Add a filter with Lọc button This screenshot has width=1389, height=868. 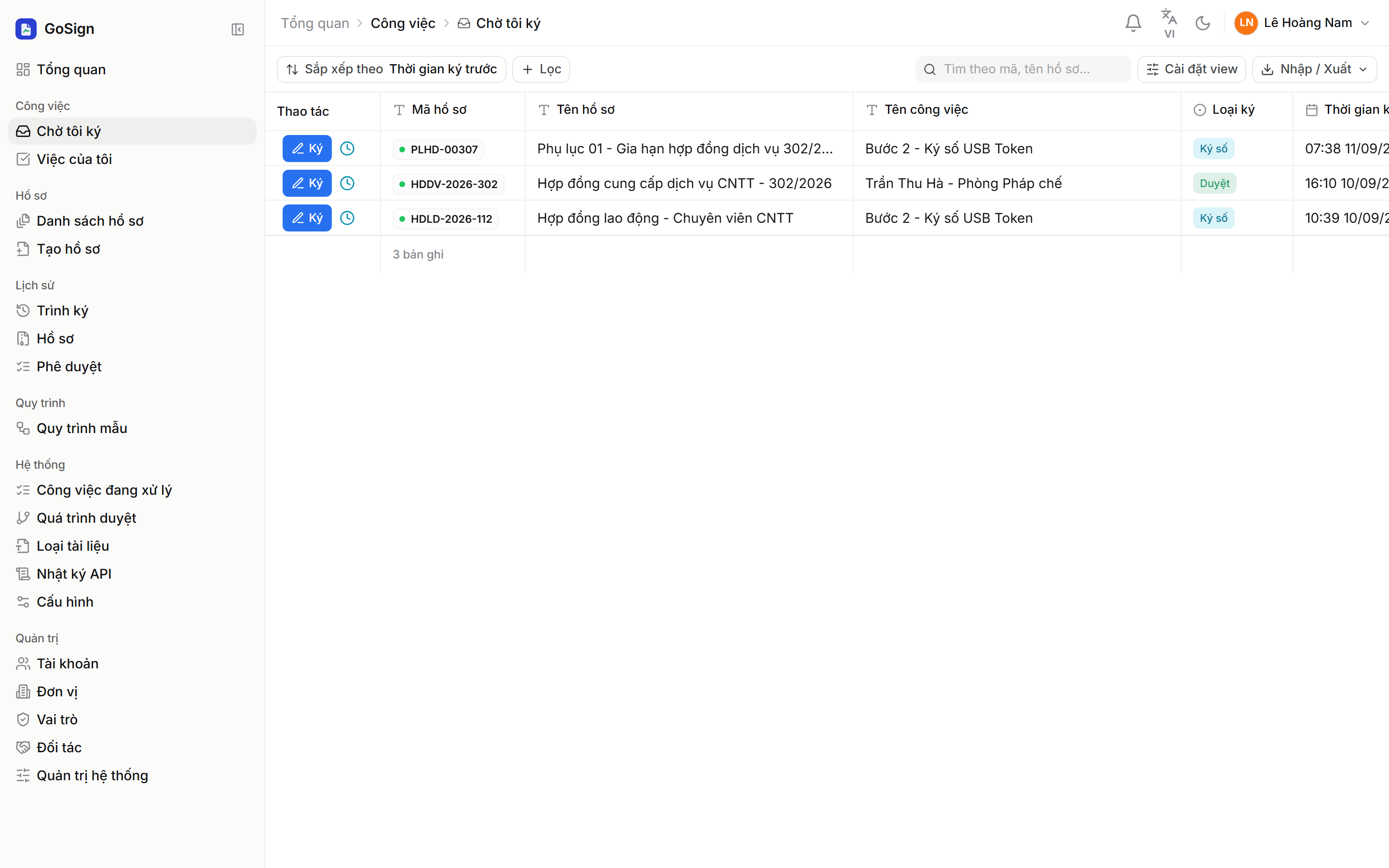click(x=541, y=69)
